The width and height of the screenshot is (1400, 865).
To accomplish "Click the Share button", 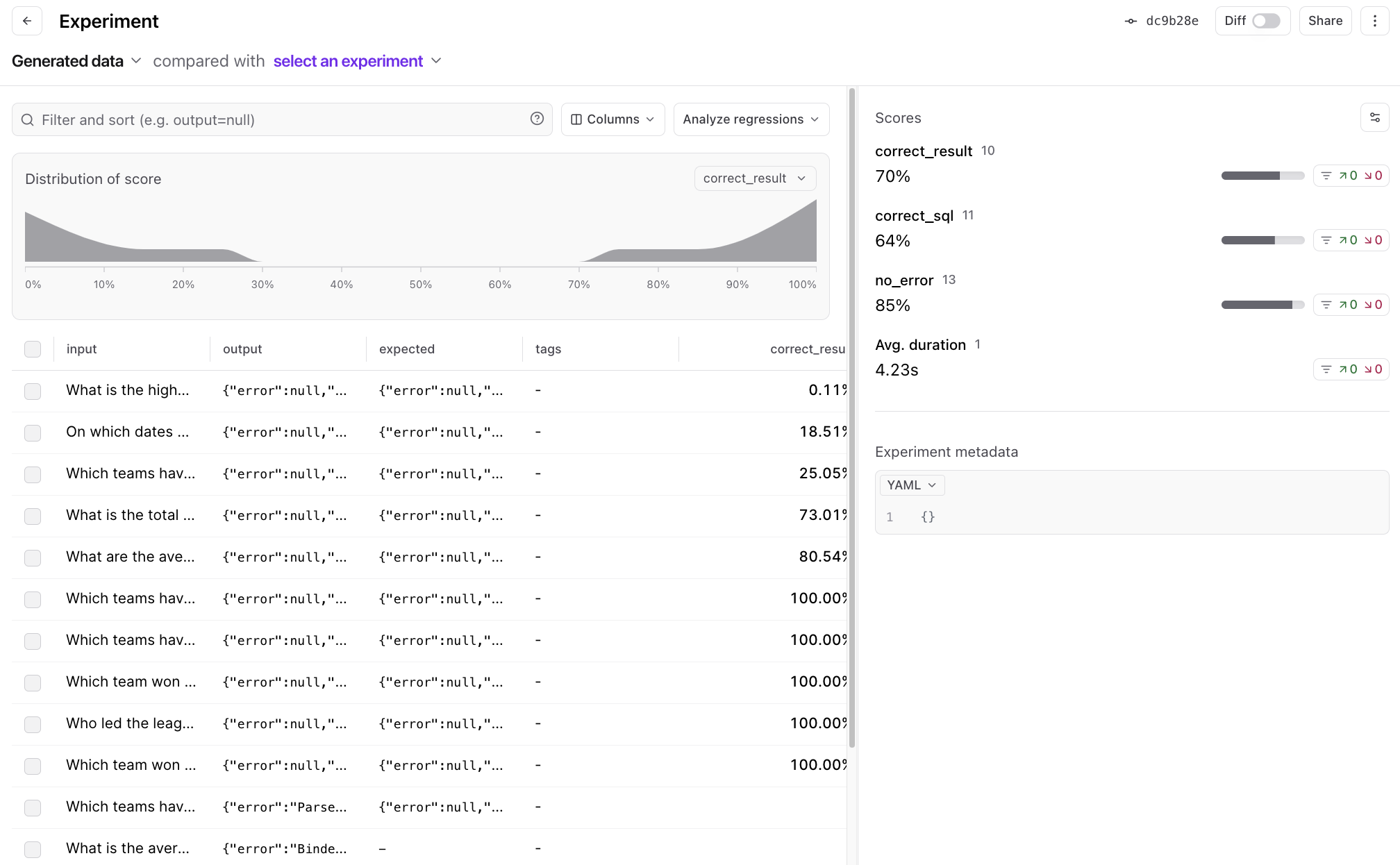I will coord(1325,21).
